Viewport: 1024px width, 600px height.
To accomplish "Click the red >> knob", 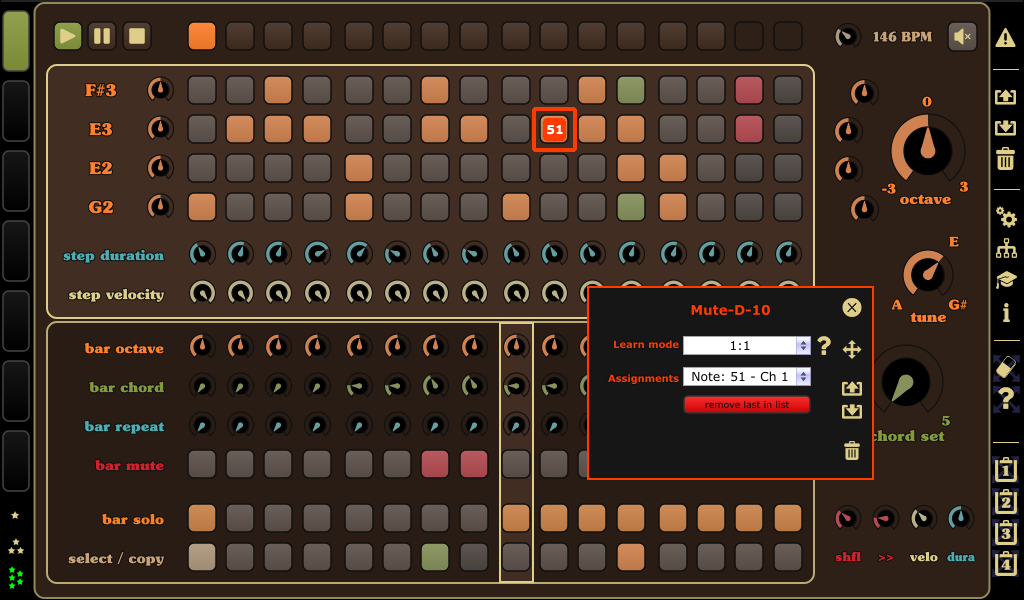I will pos(886,518).
